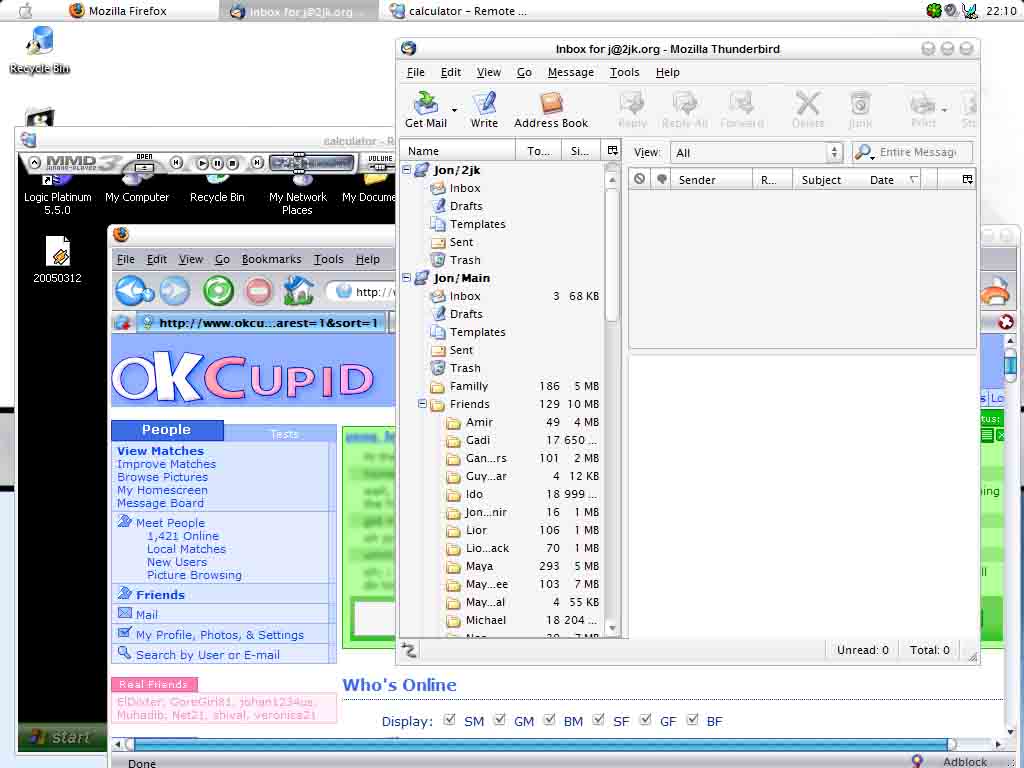Open the Firefox Bookmarks menu
This screenshot has height=768, width=1024.
tap(271, 259)
